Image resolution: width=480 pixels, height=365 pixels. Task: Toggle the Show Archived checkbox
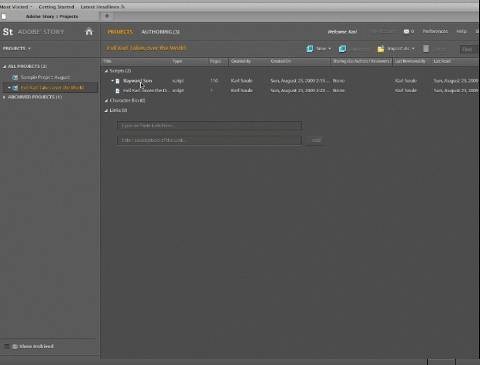click(6, 346)
